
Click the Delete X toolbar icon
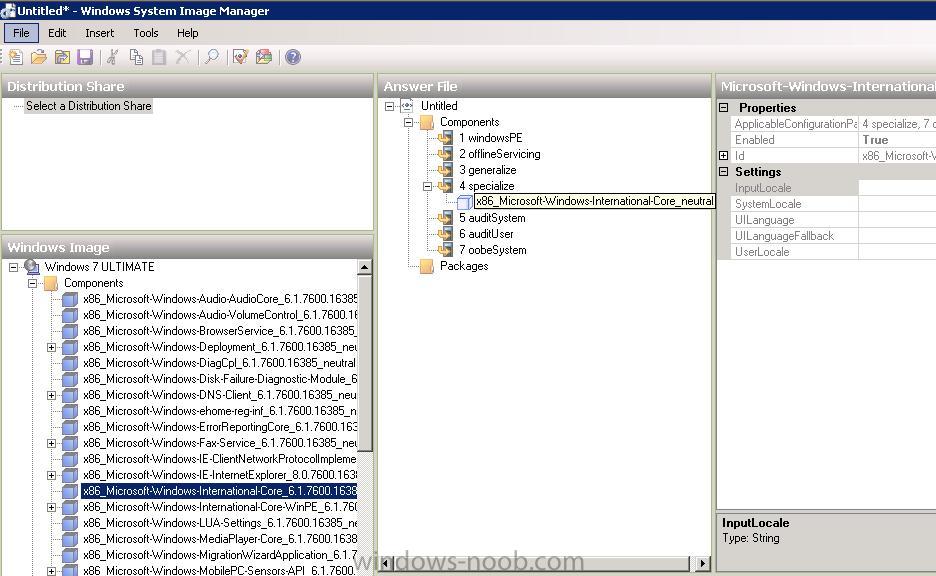point(183,57)
